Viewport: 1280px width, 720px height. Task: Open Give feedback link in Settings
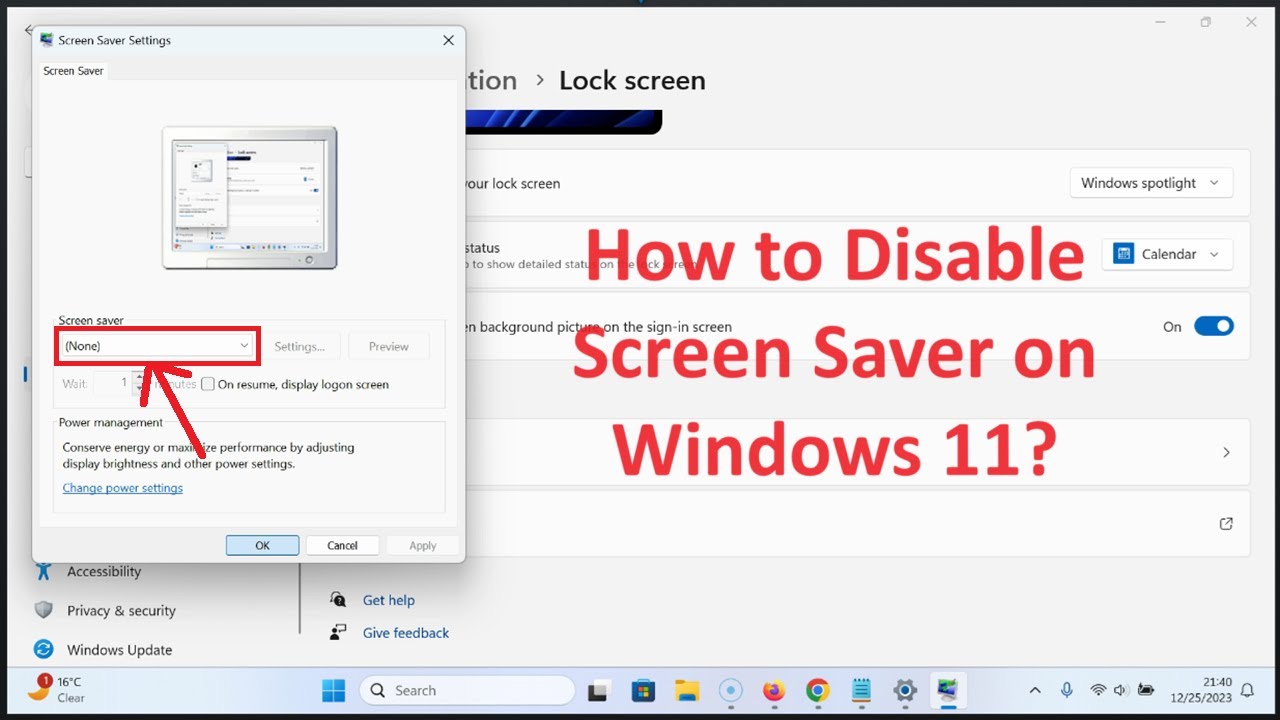point(405,633)
